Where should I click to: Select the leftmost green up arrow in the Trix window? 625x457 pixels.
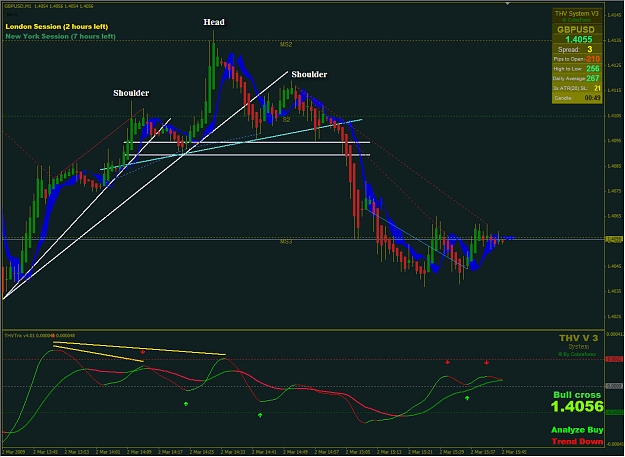point(186,404)
